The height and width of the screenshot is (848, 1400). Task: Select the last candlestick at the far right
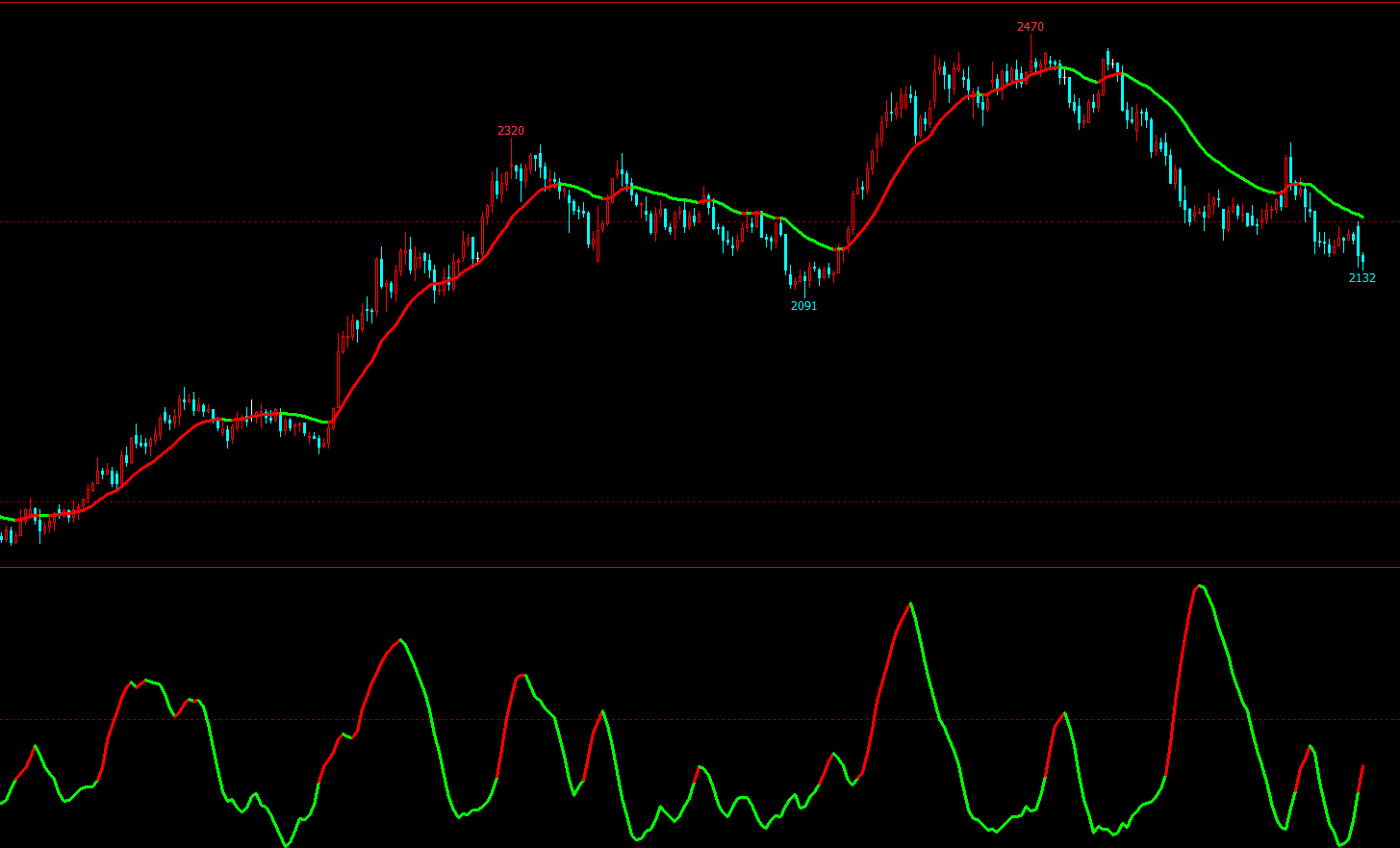coord(1362,258)
